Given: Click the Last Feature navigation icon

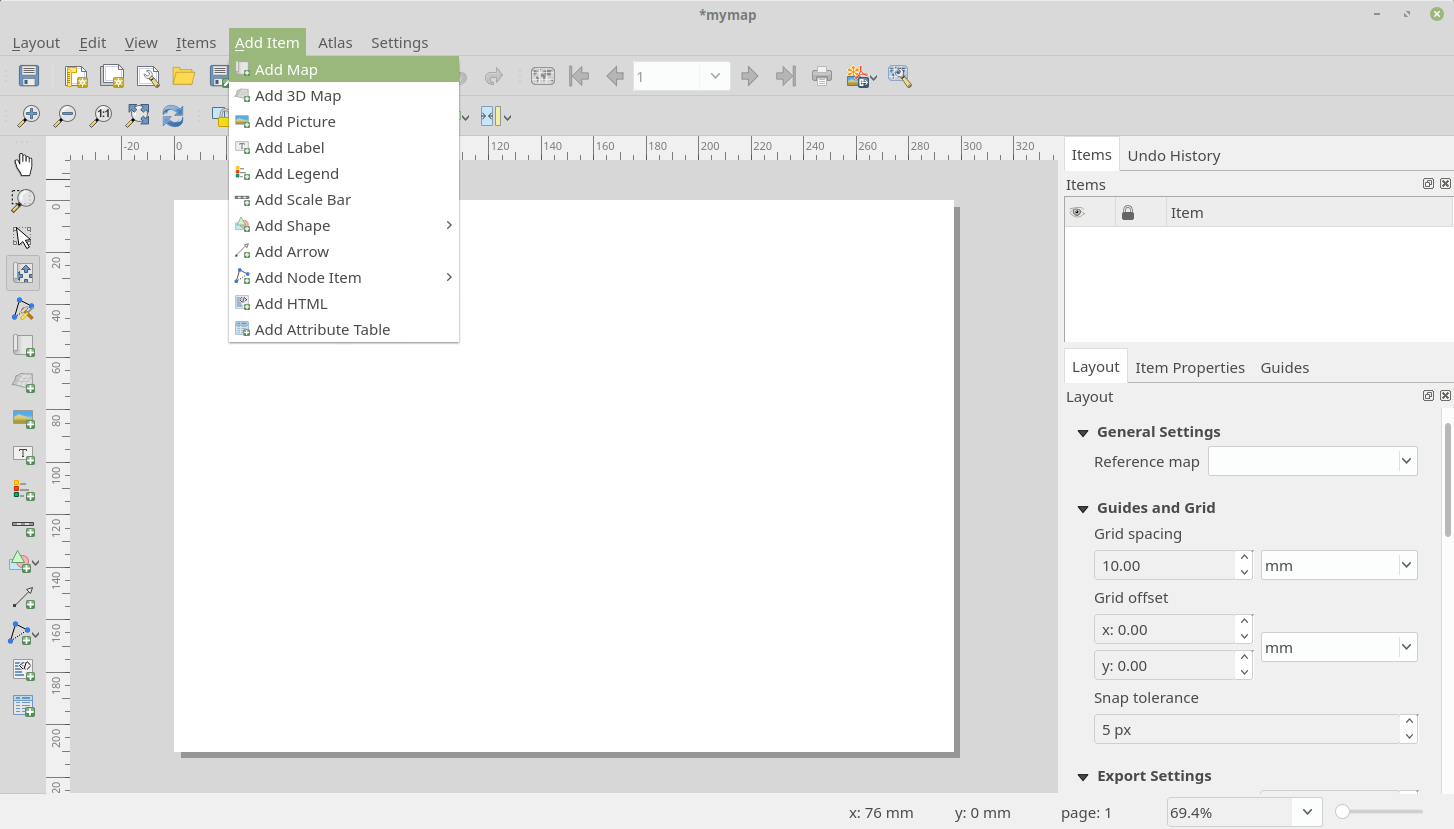Looking at the screenshot, I should (x=786, y=76).
